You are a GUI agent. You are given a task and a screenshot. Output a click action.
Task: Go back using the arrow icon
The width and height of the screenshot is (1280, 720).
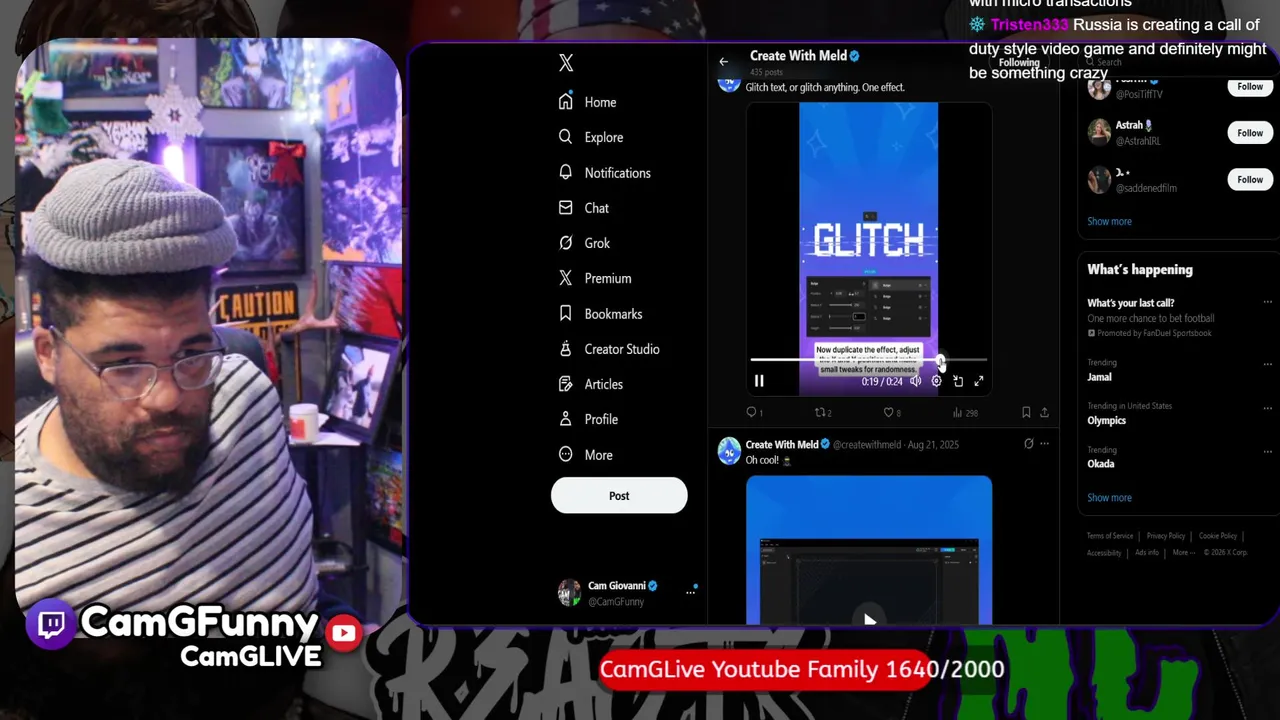pos(724,62)
